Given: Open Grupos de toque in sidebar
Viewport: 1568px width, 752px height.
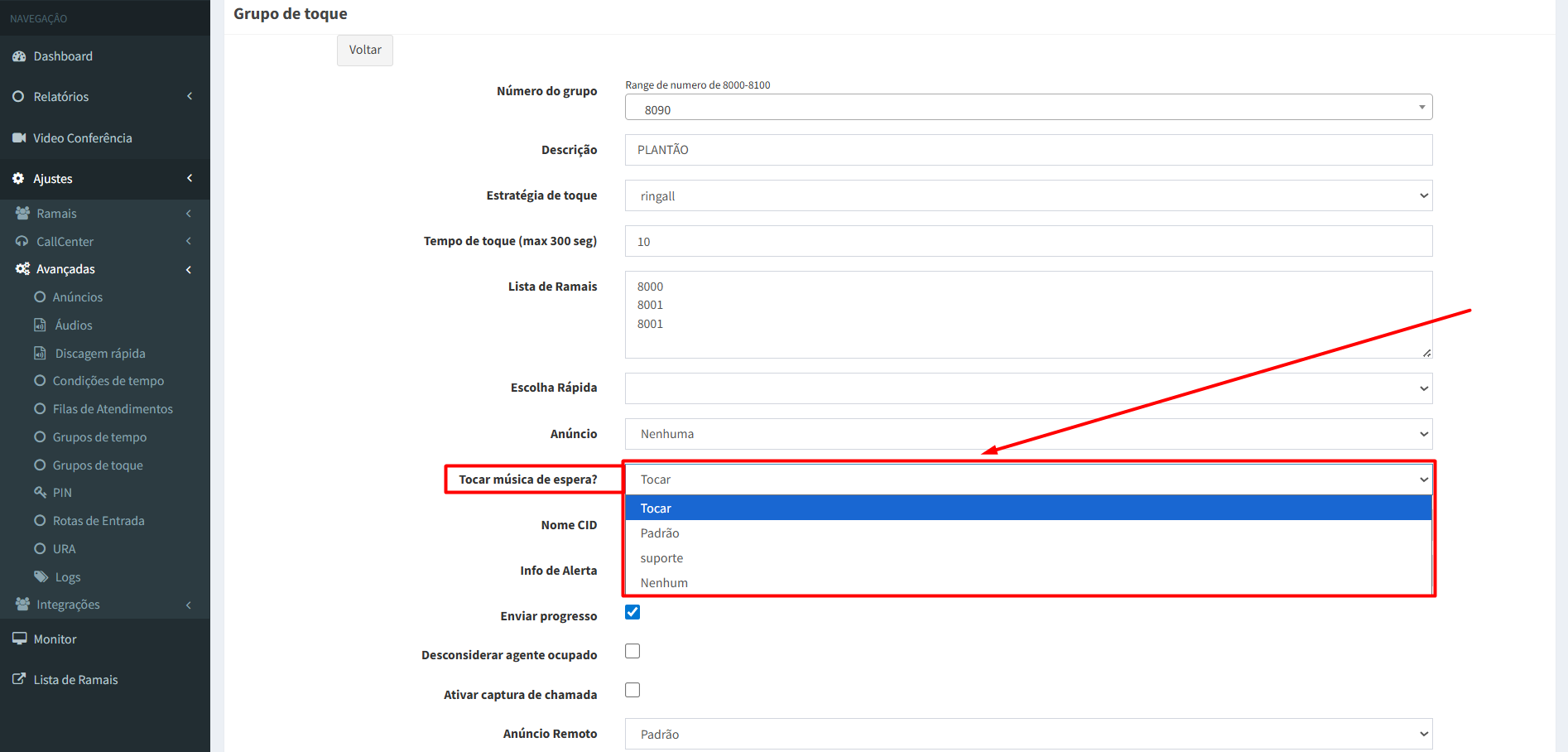Looking at the screenshot, I should pyautogui.click(x=98, y=465).
